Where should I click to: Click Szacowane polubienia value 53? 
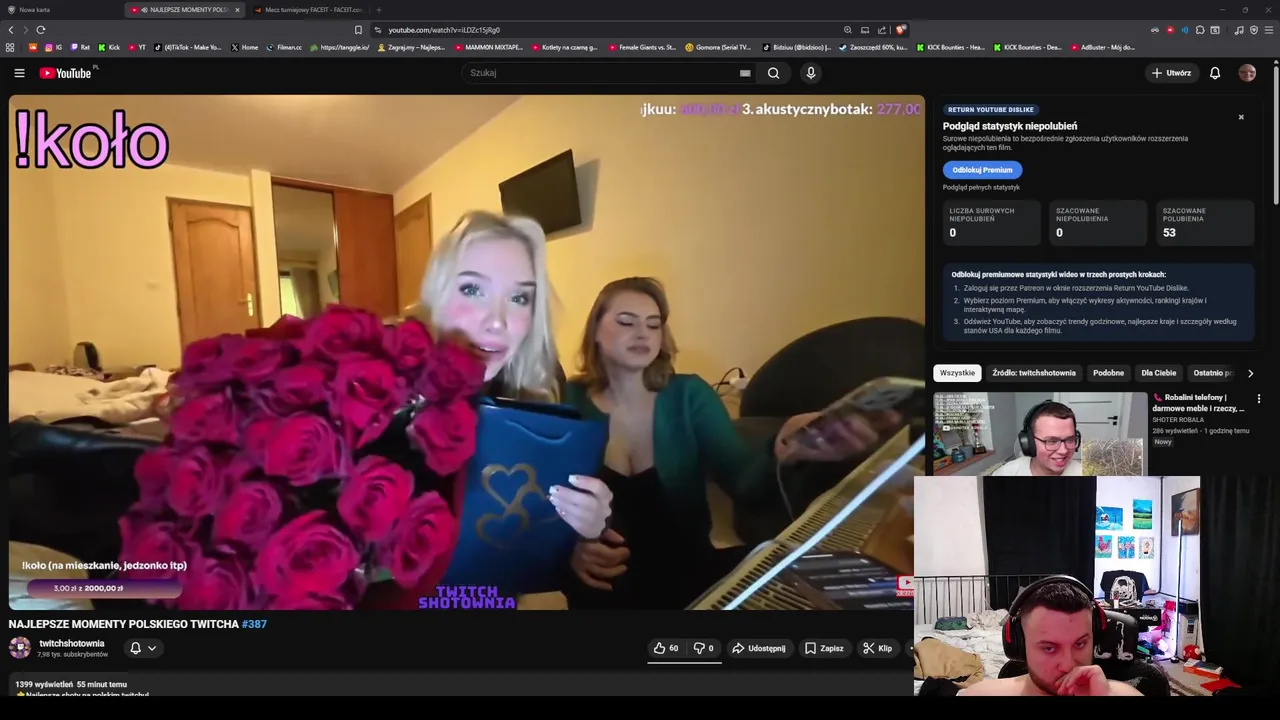pyautogui.click(x=1169, y=233)
